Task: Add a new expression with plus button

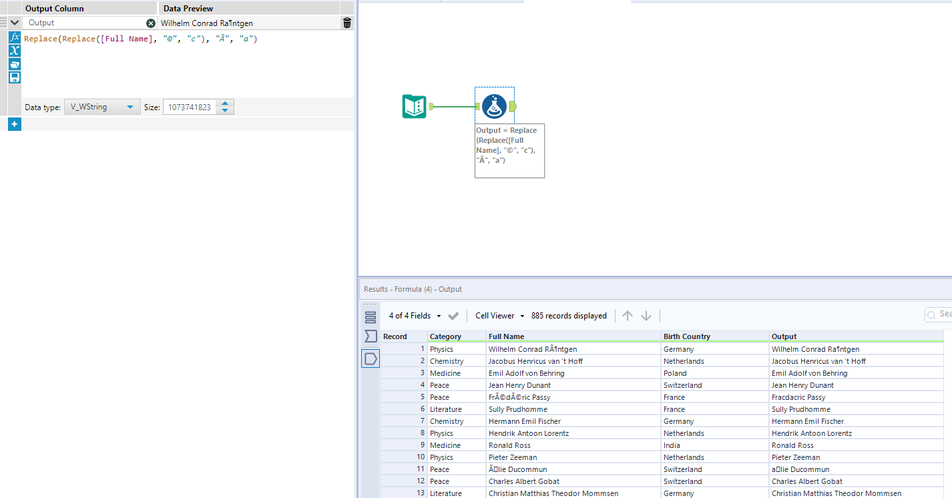Action: [x=15, y=124]
